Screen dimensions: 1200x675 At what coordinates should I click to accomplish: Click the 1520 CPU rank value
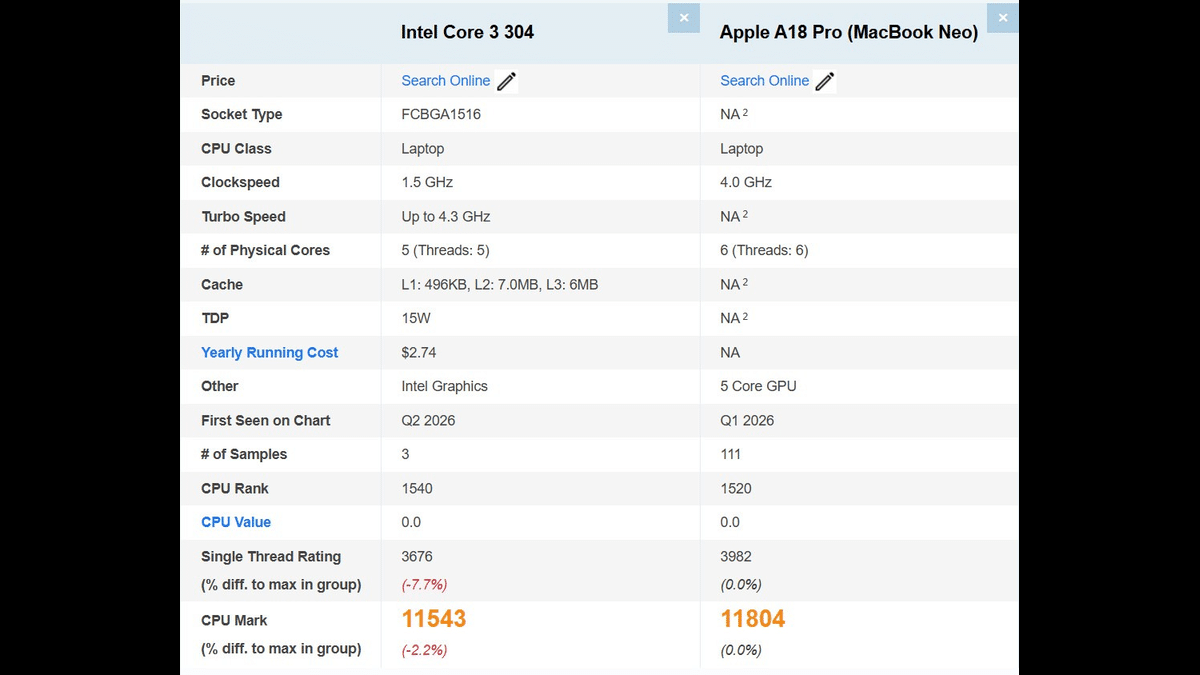(x=736, y=489)
